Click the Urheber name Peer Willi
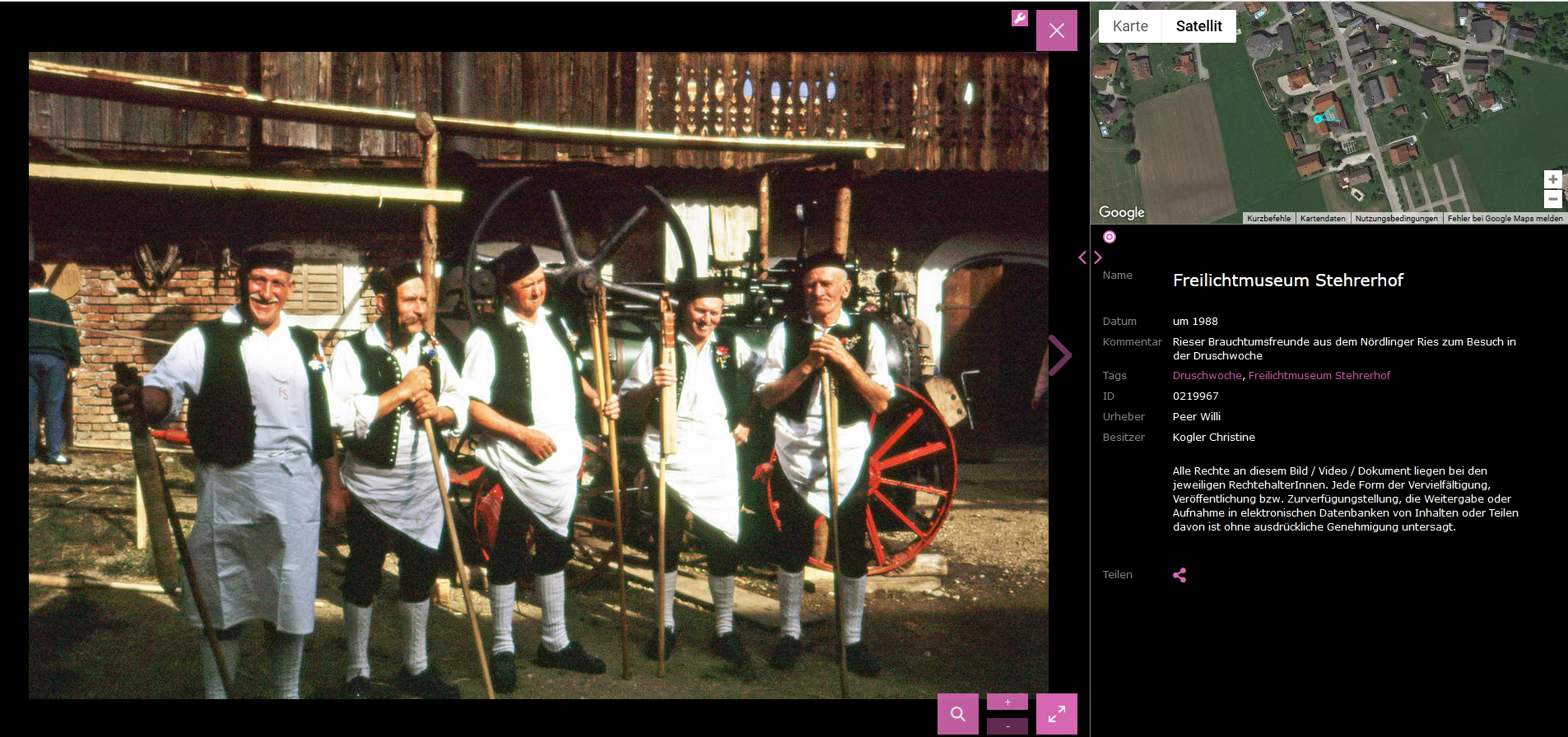1568x737 pixels. 1197,417
